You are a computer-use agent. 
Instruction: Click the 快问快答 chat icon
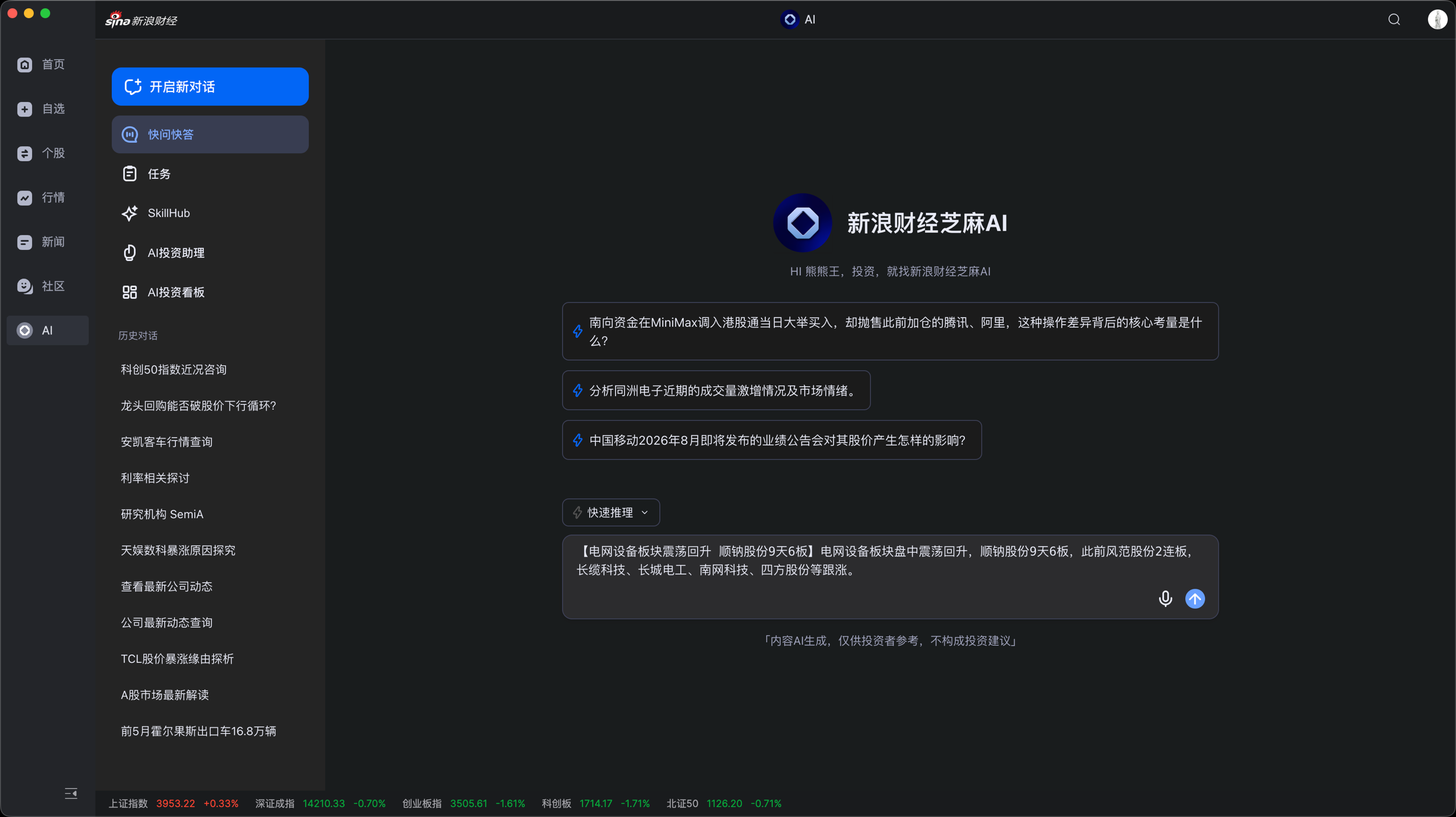129,135
